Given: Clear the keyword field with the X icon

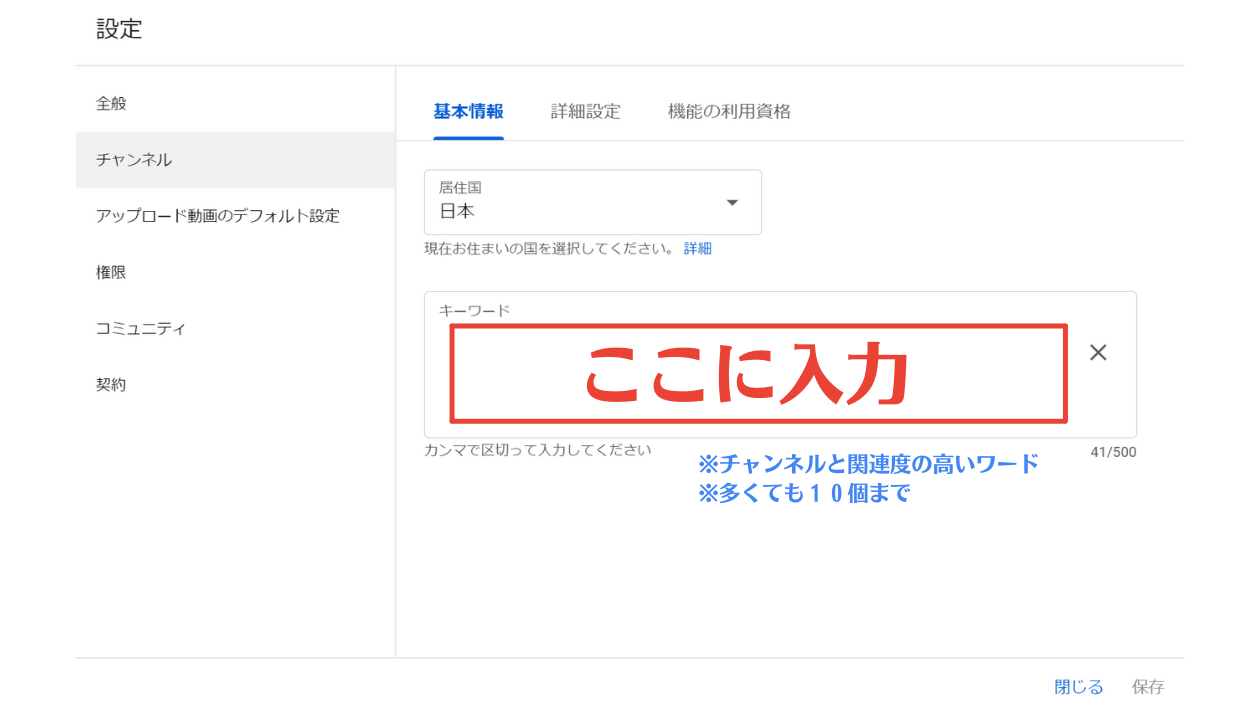Looking at the screenshot, I should (1098, 352).
